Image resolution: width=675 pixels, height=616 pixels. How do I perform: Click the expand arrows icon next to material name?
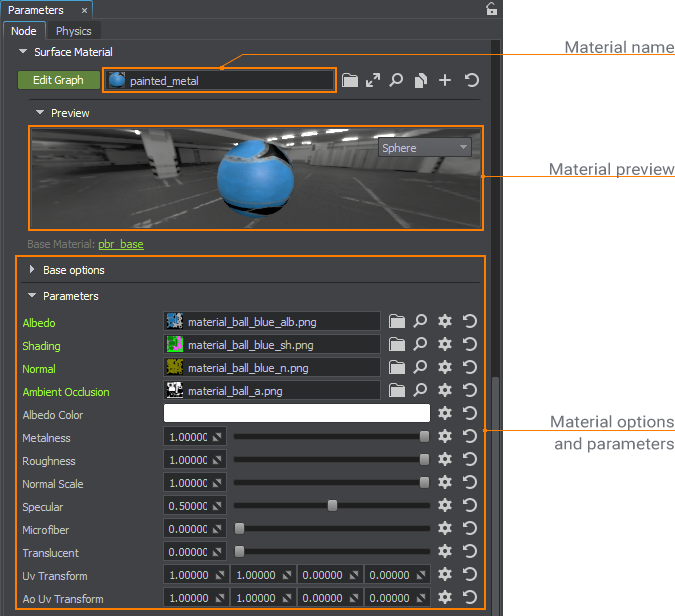point(373,80)
